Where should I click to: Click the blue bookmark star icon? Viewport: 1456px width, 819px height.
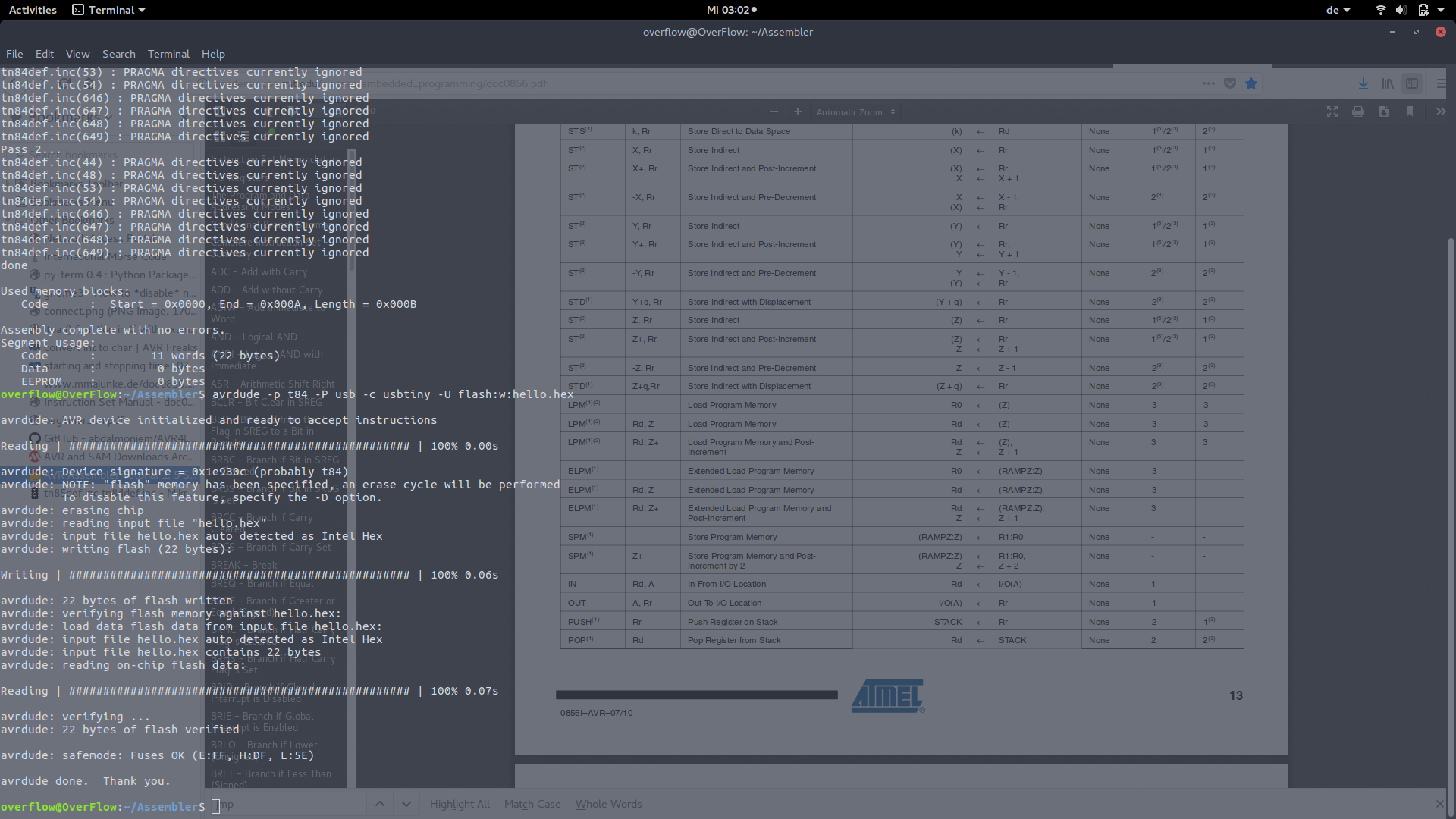click(1251, 83)
